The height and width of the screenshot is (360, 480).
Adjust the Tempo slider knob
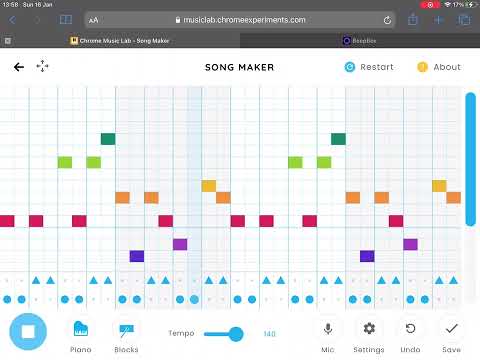click(236, 334)
